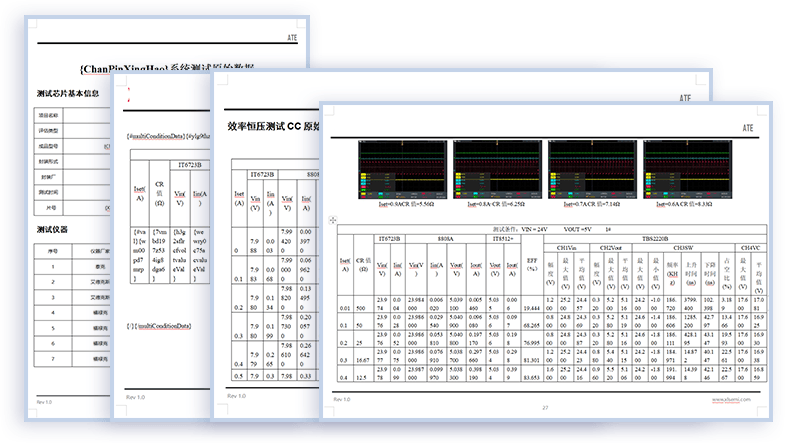The image size is (785, 443).
Task: Select caption text 'CR 值=5.56Ω'
Action: pyautogui.click(x=418, y=204)
